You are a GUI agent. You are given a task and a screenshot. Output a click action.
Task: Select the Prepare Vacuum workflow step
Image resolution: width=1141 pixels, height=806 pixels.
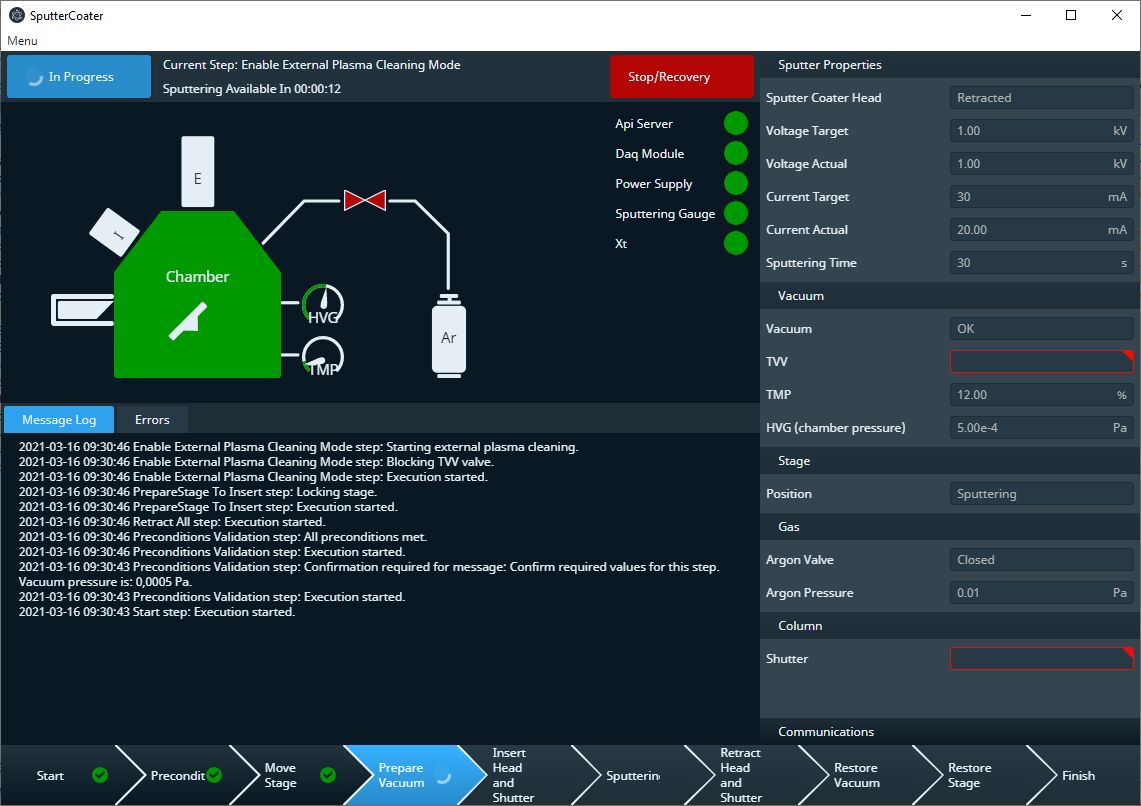(x=400, y=776)
